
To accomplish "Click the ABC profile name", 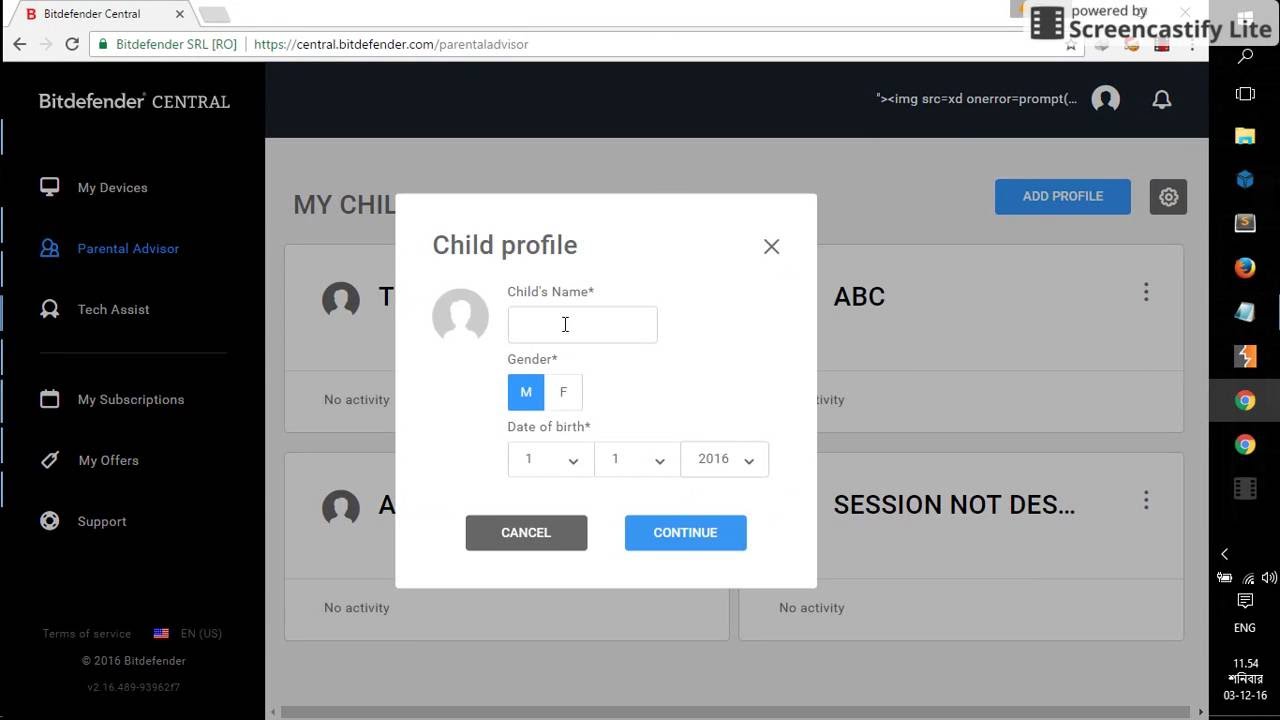I will click(x=859, y=297).
